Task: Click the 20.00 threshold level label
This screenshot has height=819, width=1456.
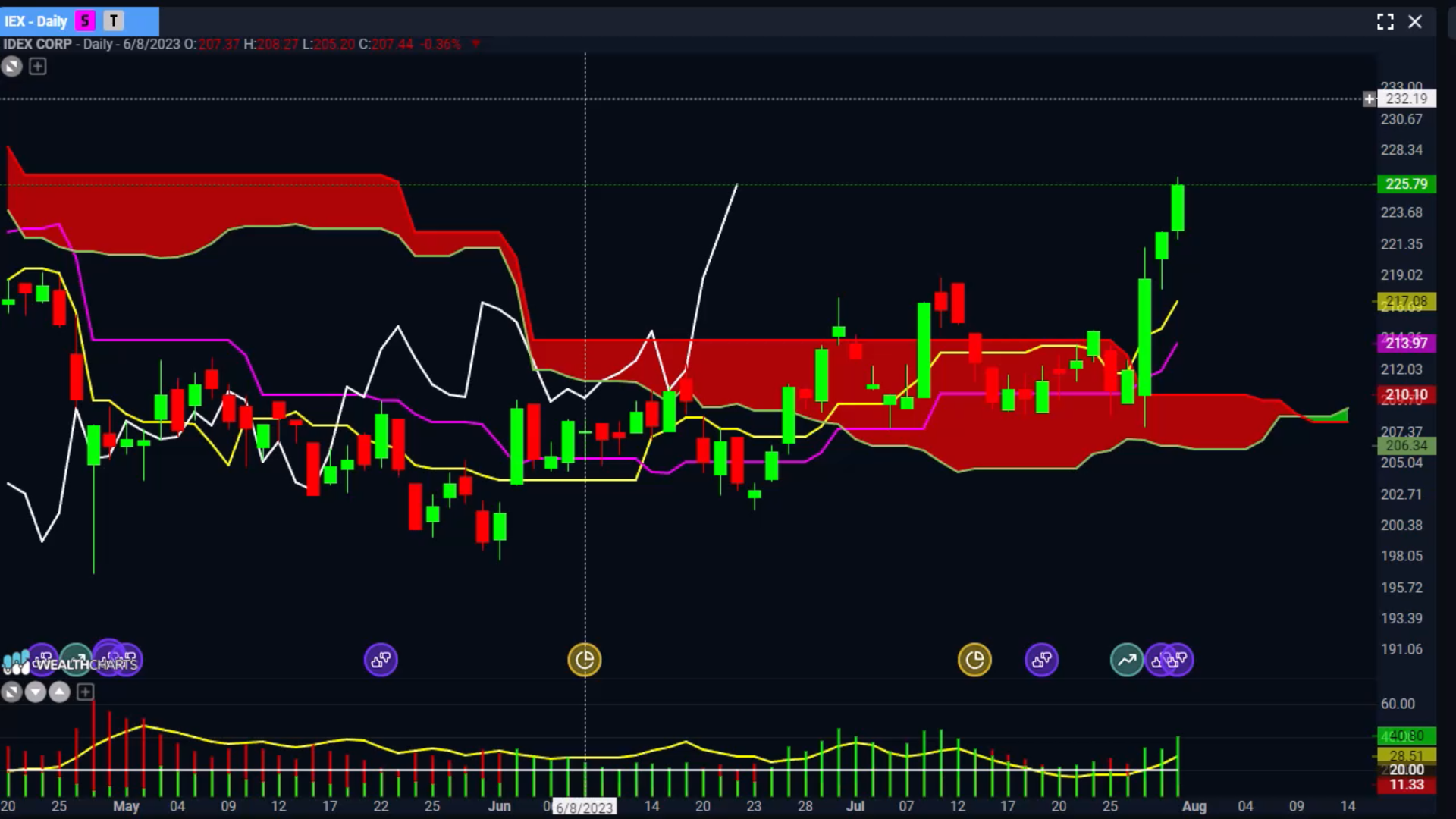Action: pyautogui.click(x=1407, y=770)
